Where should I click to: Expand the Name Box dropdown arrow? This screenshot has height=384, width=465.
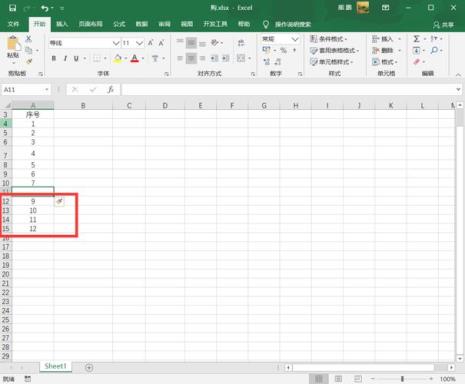[x=47, y=90]
